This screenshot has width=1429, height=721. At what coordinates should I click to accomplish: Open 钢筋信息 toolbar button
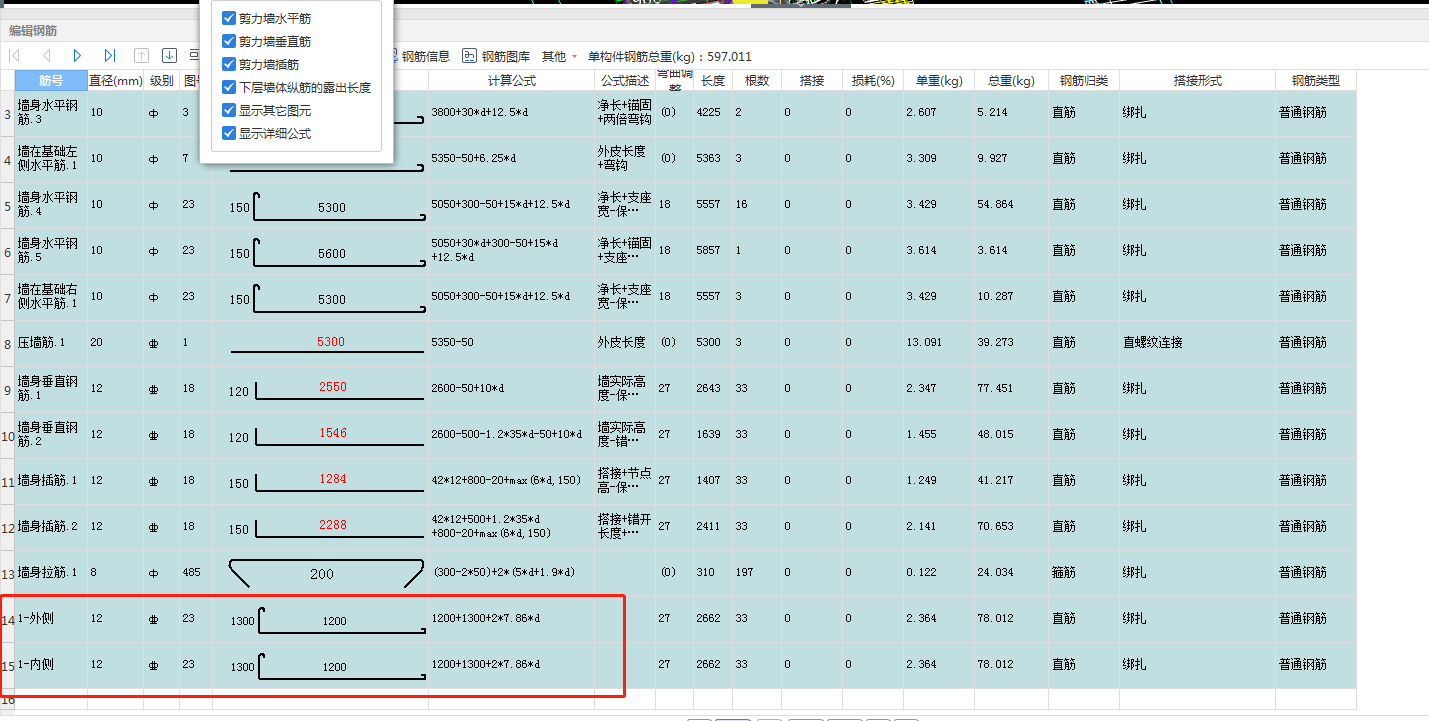click(x=418, y=56)
